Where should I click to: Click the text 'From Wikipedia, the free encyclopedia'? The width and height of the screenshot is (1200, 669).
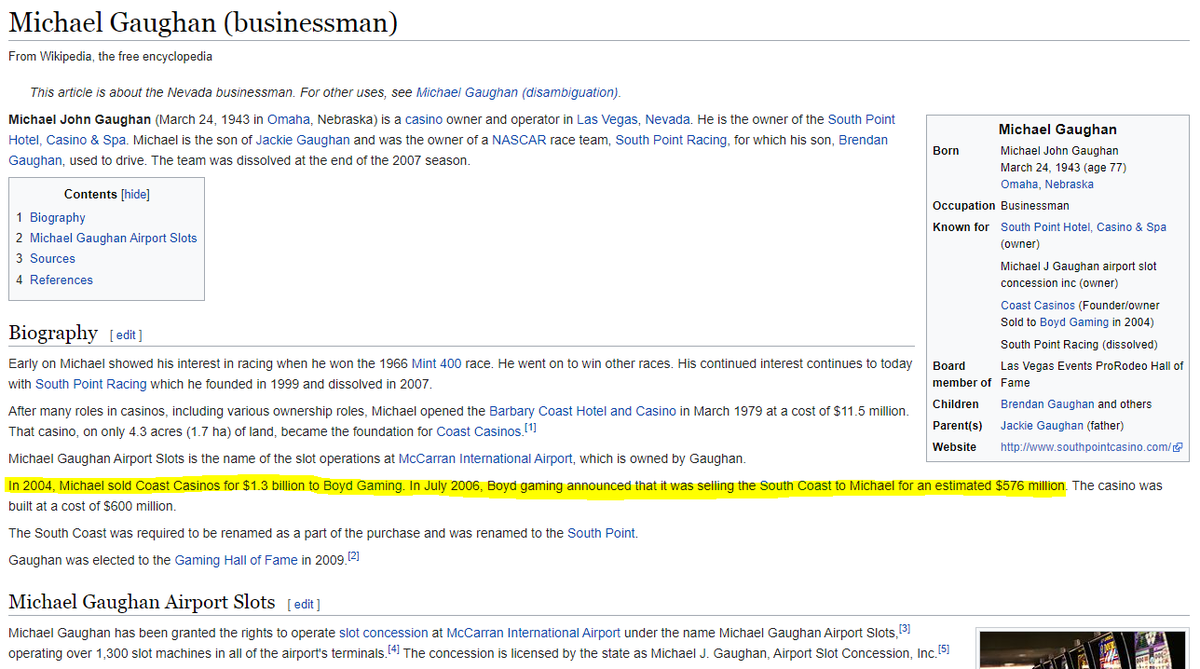[x=110, y=57]
